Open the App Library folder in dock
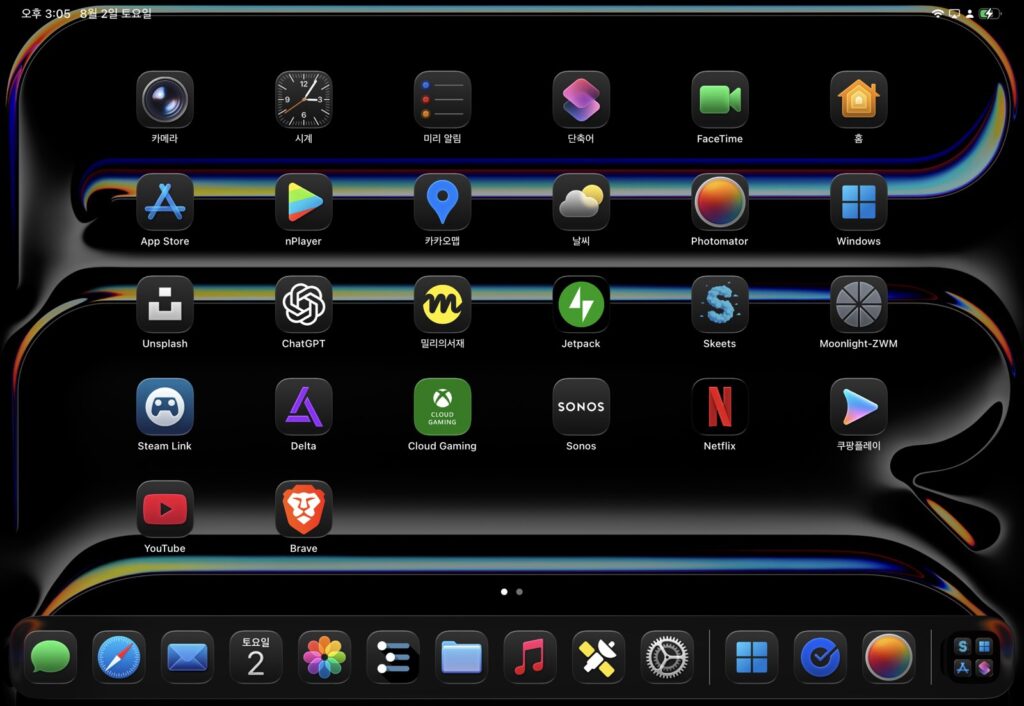Screen dimensions: 1024x706 (973, 657)
